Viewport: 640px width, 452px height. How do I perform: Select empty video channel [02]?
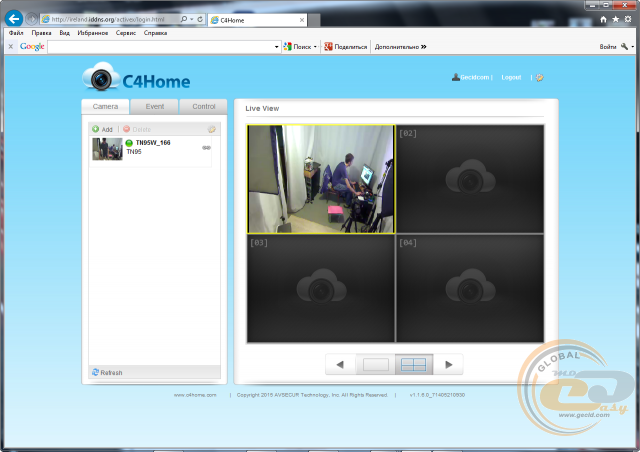click(470, 179)
